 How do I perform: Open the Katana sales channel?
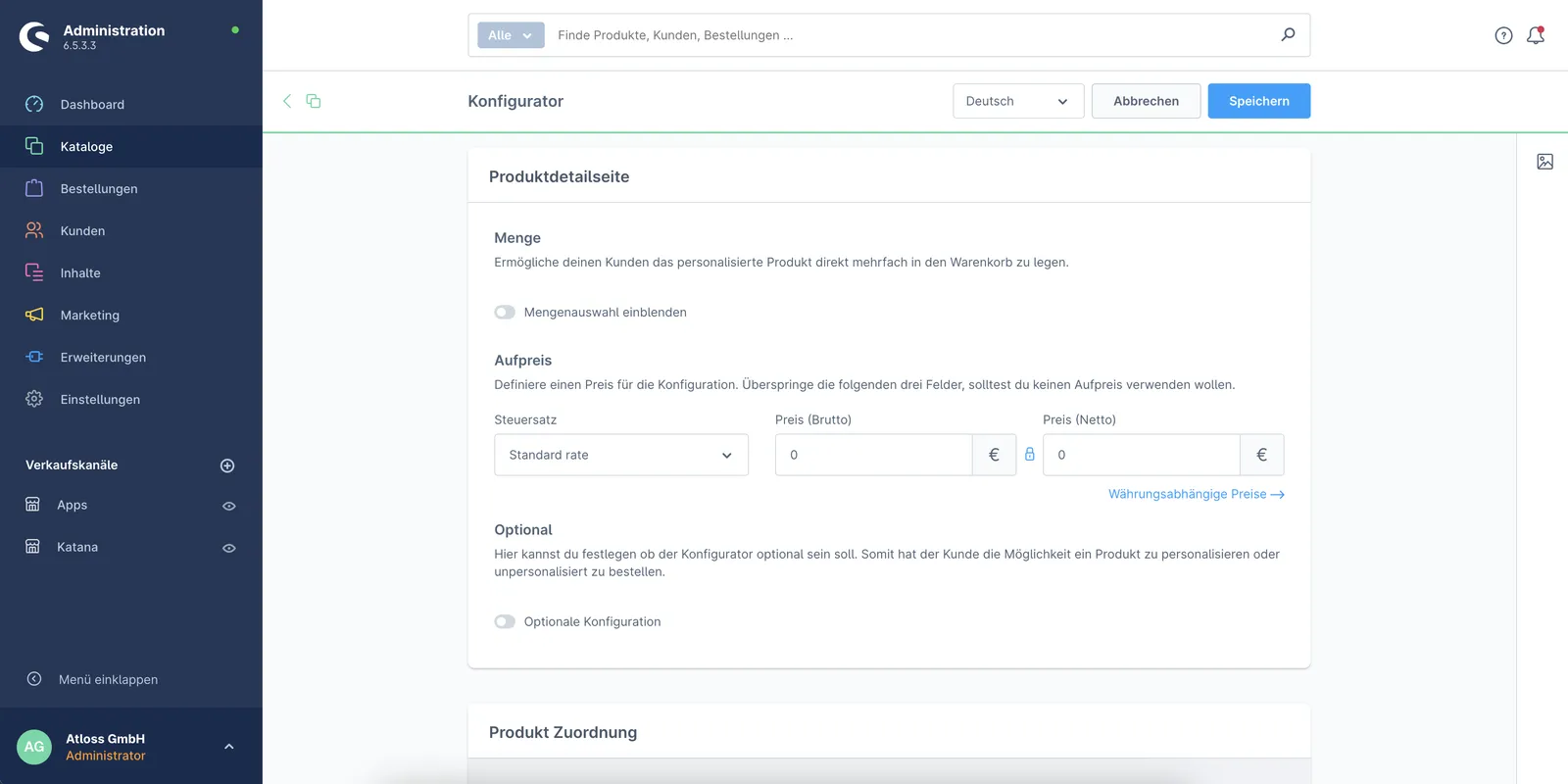click(77, 547)
